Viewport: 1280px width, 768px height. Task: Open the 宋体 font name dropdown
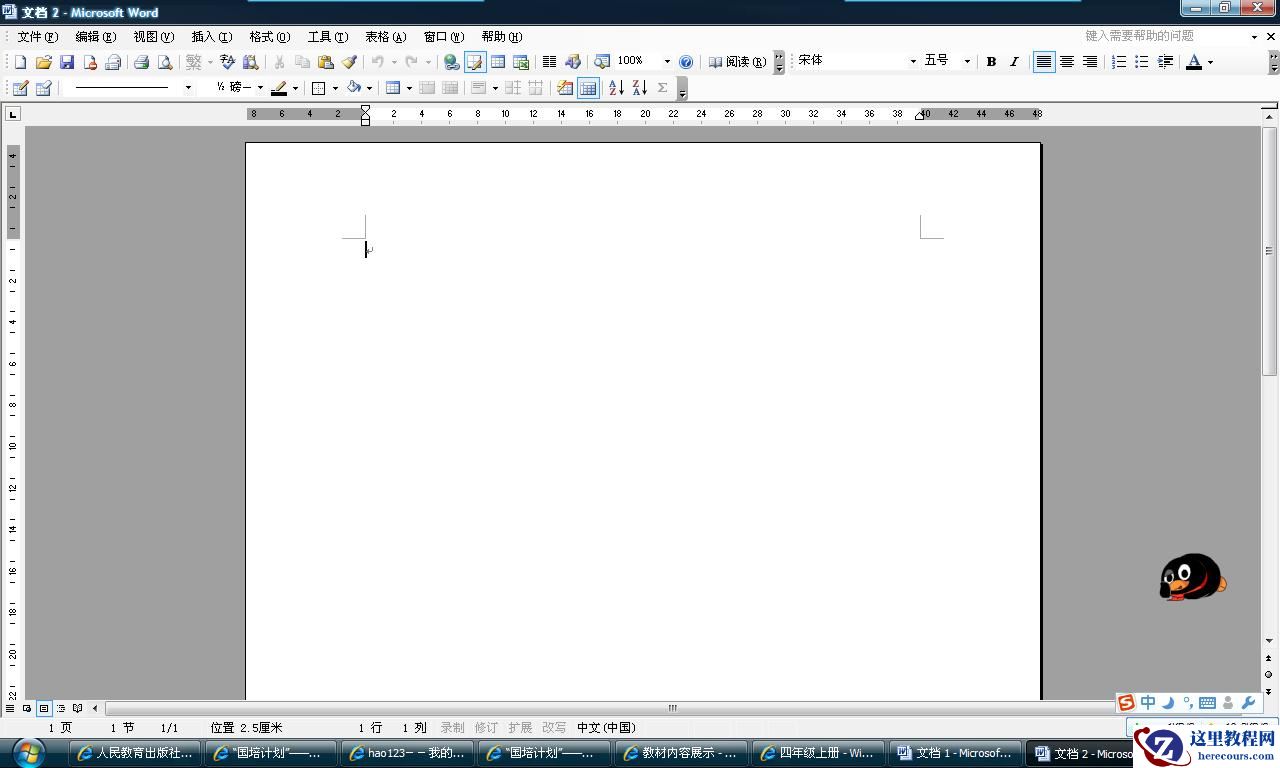(912, 62)
